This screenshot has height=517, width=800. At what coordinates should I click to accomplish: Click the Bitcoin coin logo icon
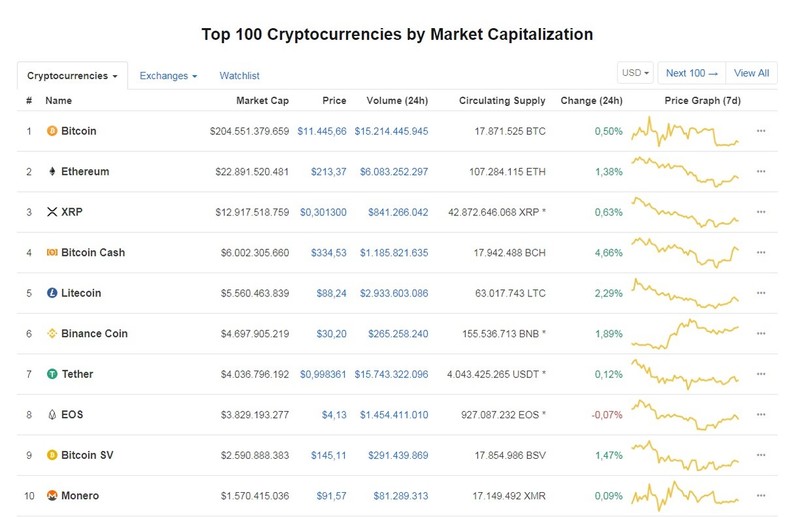pyautogui.click(x=52, y=131)
